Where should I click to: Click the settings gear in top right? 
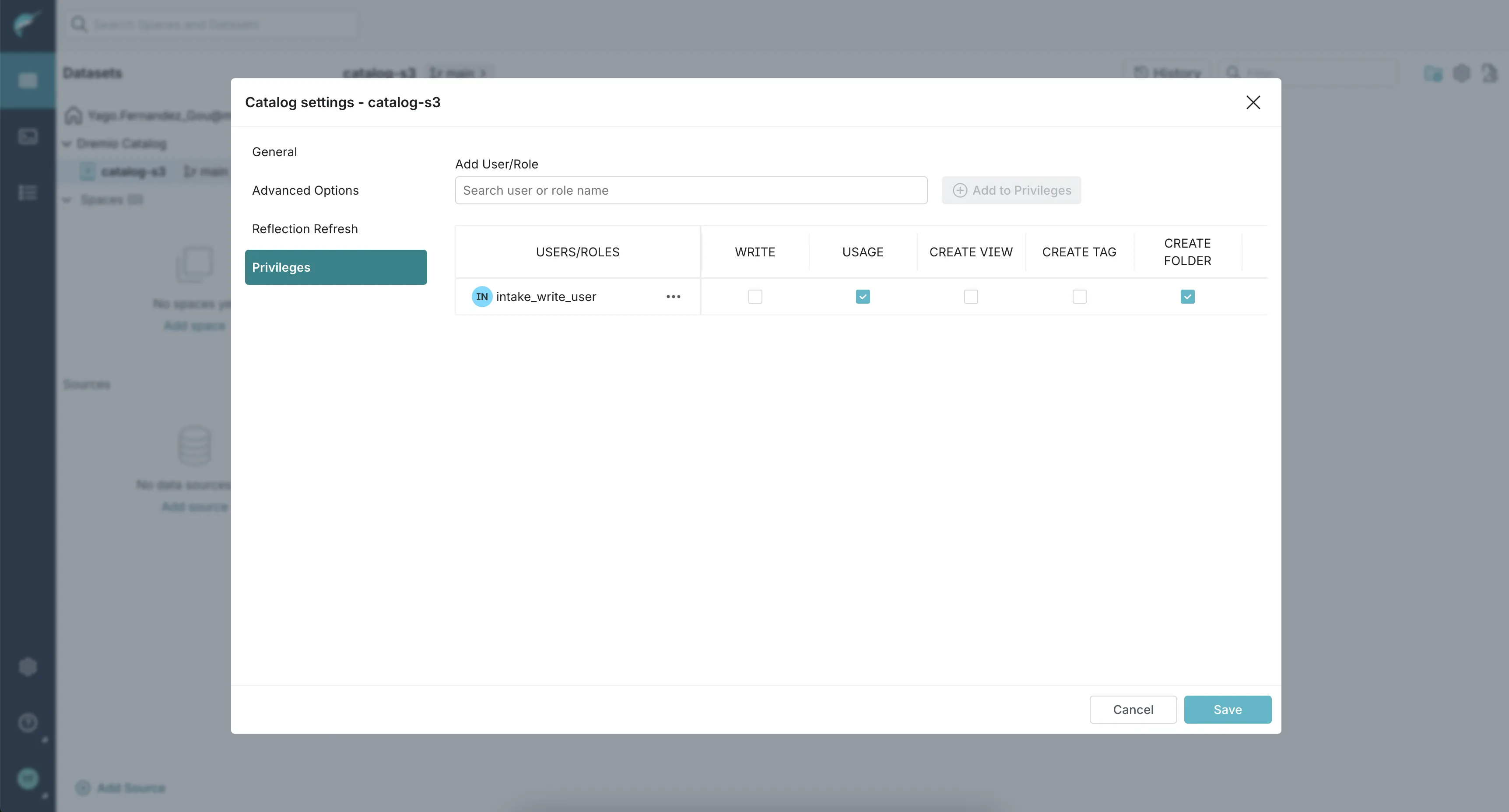[x=1462, y=73]
